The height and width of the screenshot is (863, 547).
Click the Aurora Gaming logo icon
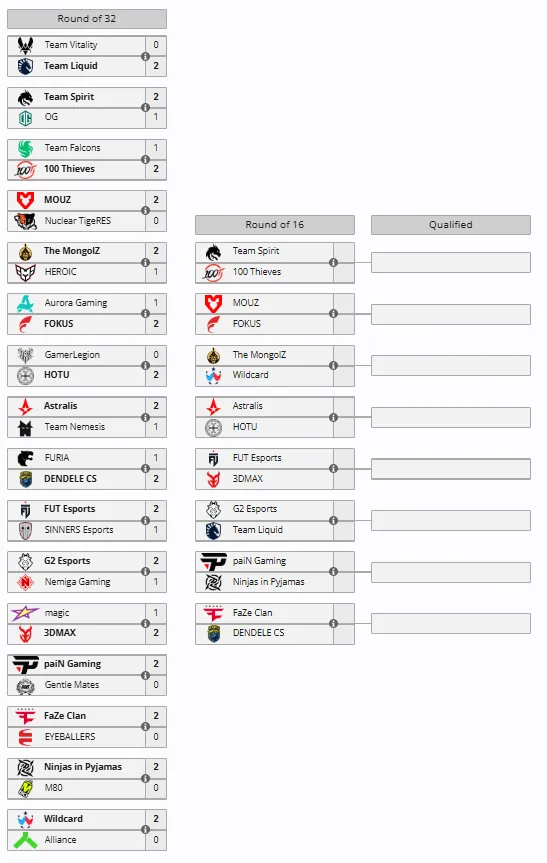[x=25, y=303]
